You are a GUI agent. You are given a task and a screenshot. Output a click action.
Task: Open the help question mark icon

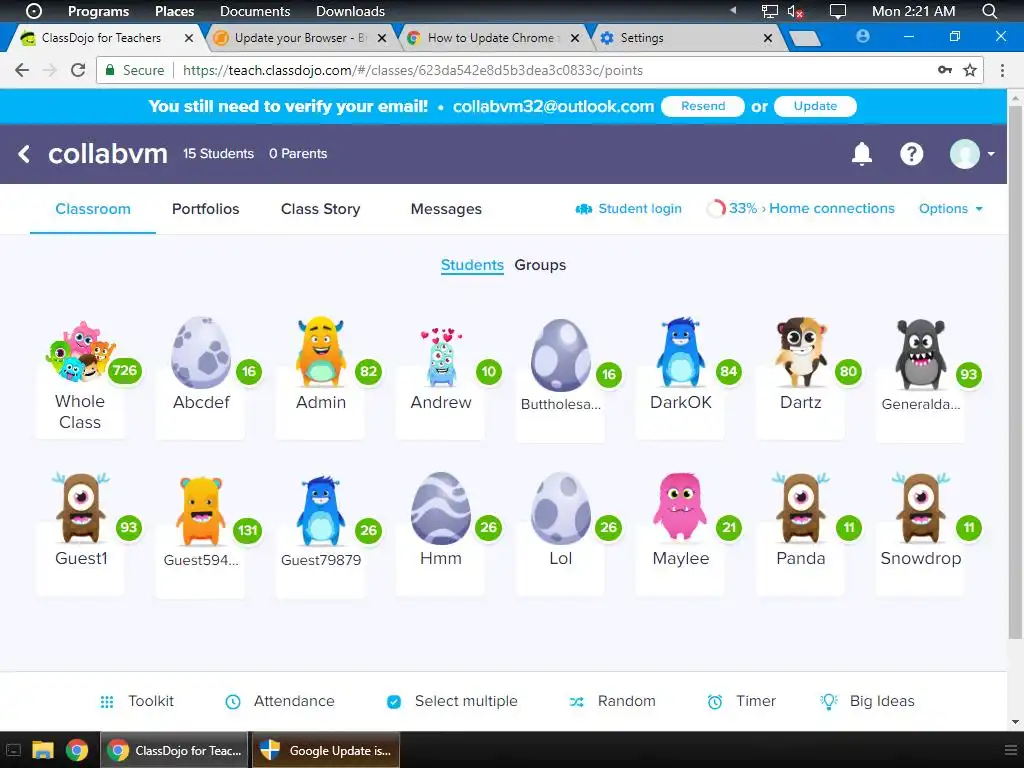912,154
